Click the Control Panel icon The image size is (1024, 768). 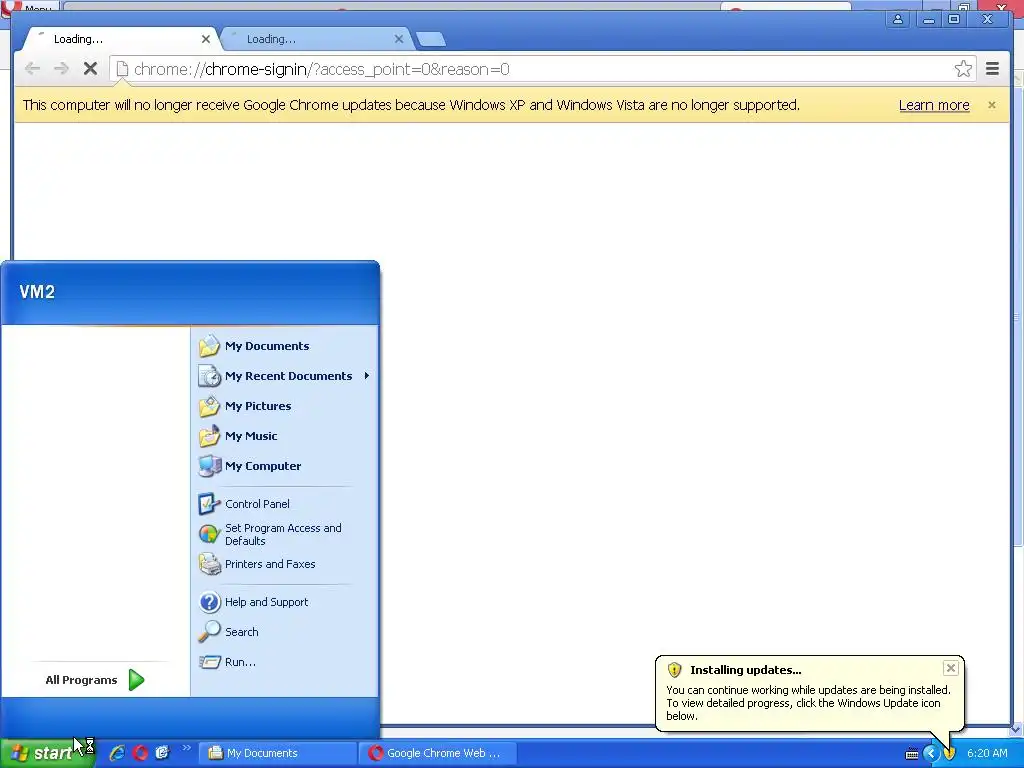209,504
